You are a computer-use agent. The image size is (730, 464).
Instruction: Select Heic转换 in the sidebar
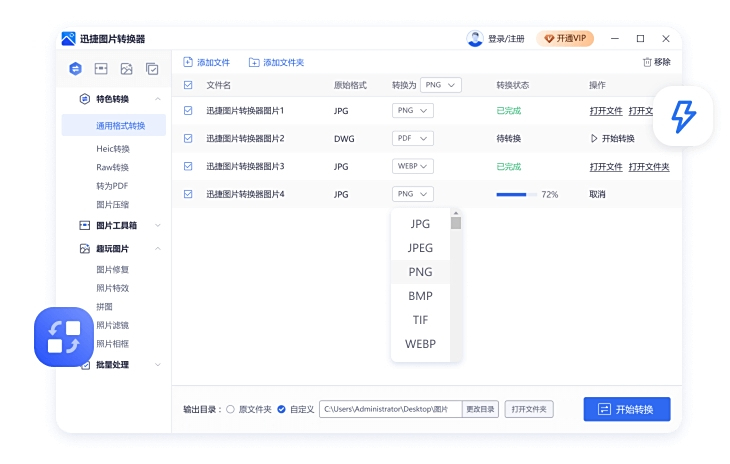[113, 148]
